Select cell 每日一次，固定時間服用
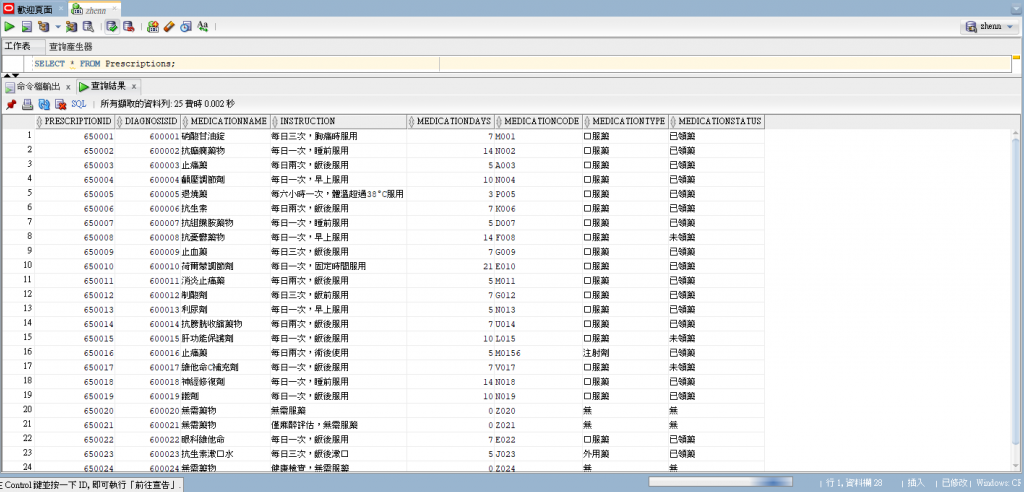 tap(338, 266)
